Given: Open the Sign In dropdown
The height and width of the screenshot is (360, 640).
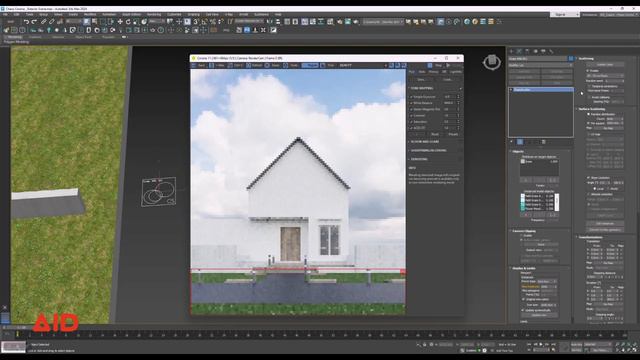Looking at the screenshot, I should [x=565, y=15].
